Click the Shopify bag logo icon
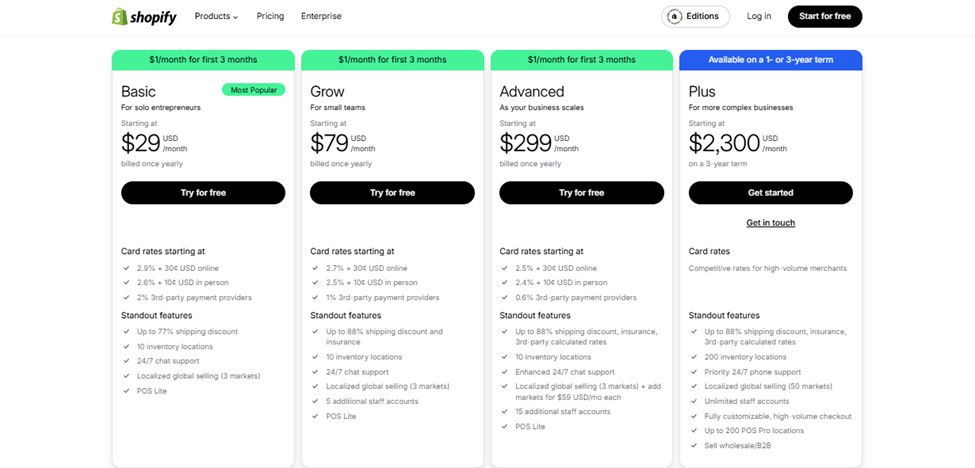Screen dimensions: 975x468 (x=120, y=17)
